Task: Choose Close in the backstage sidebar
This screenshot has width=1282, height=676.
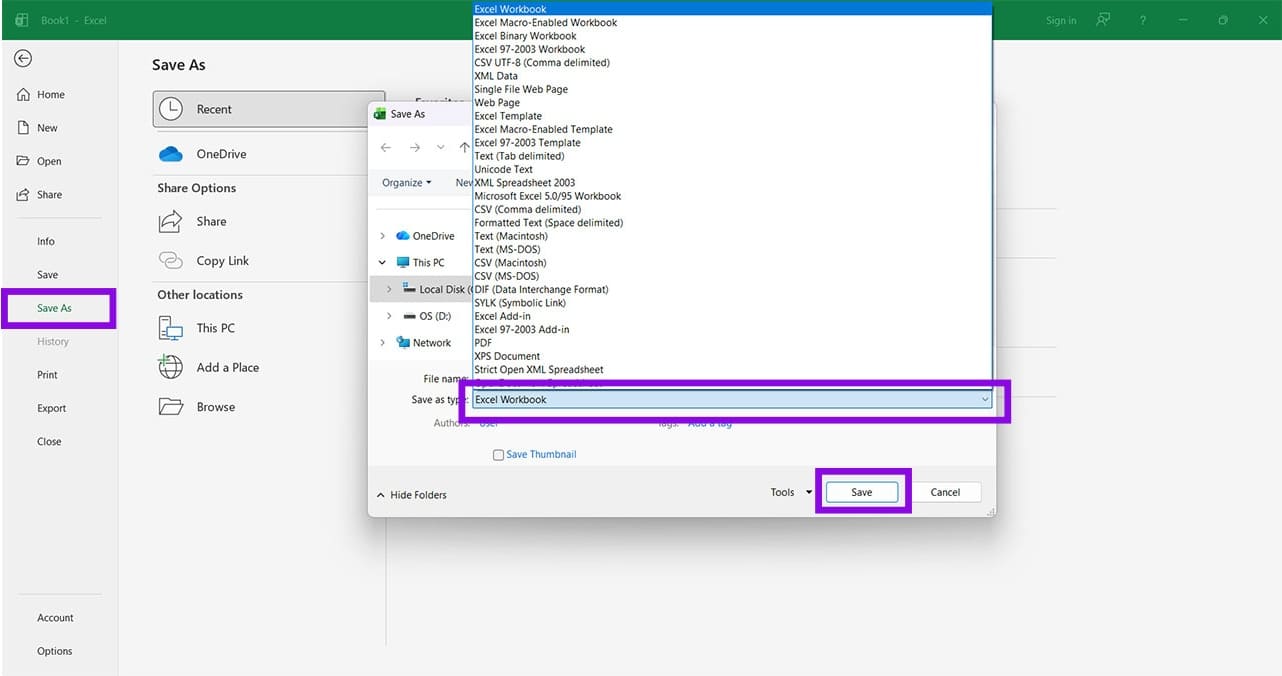Action: pos(49,441)
